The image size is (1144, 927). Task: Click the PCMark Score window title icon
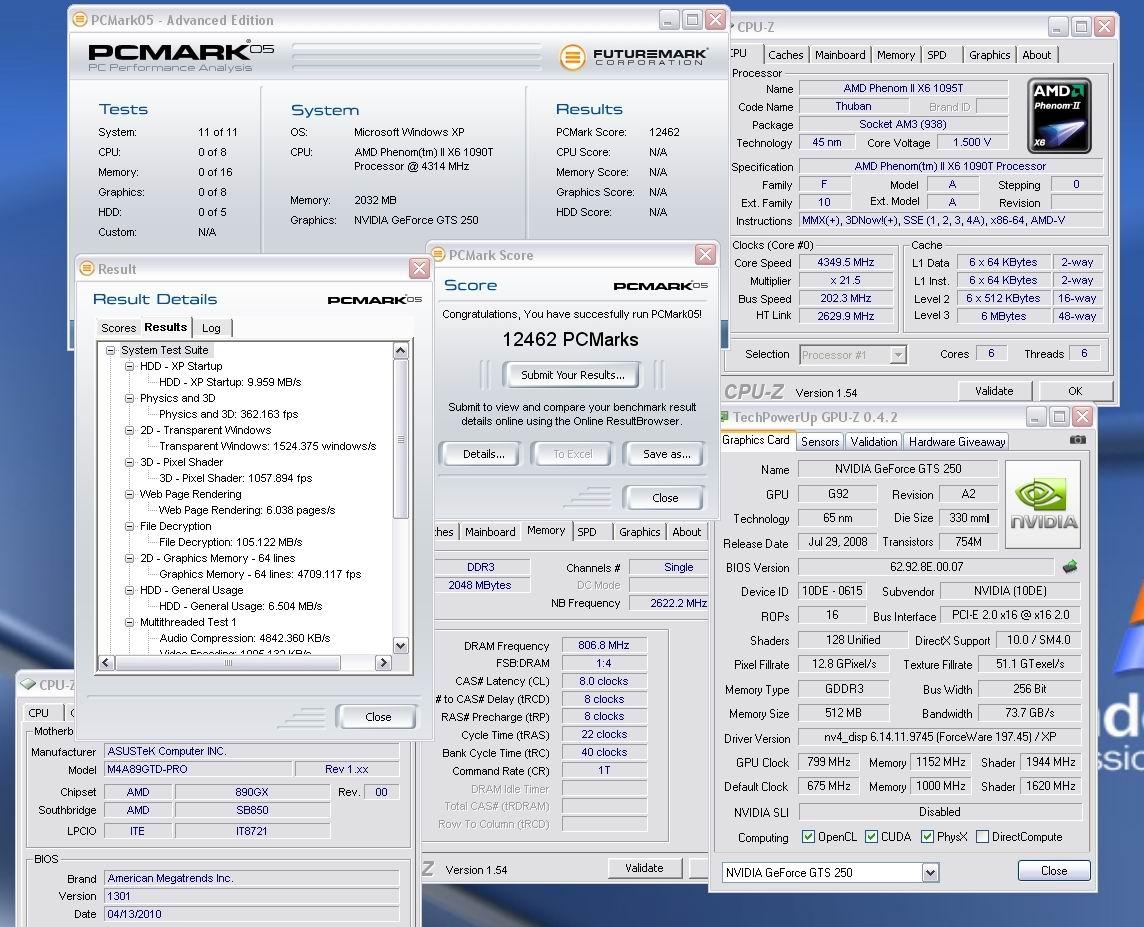[438, 255]
